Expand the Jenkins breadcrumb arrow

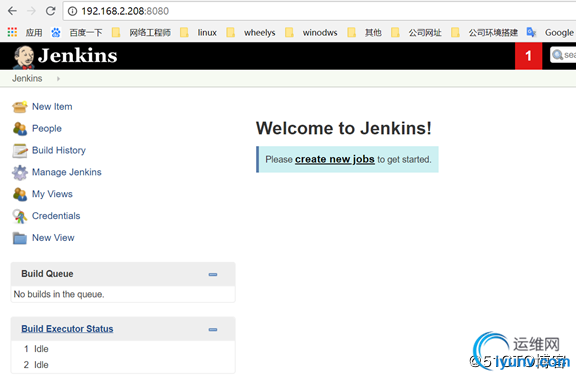coord(58,79)
